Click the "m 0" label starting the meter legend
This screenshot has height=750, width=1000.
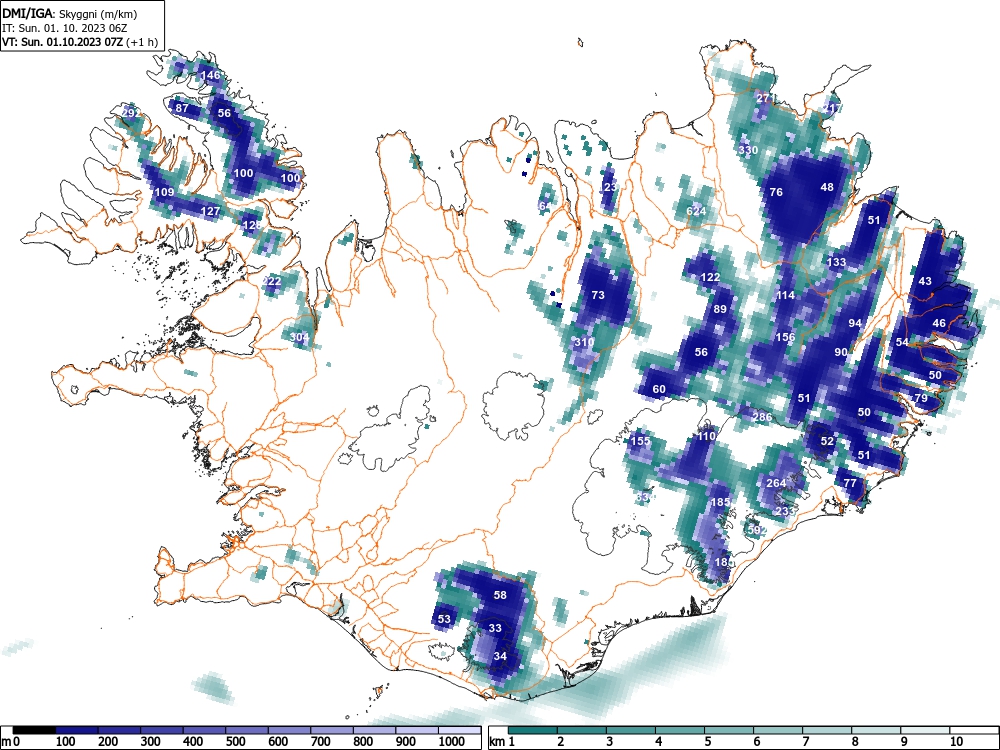tap(12, 742)
